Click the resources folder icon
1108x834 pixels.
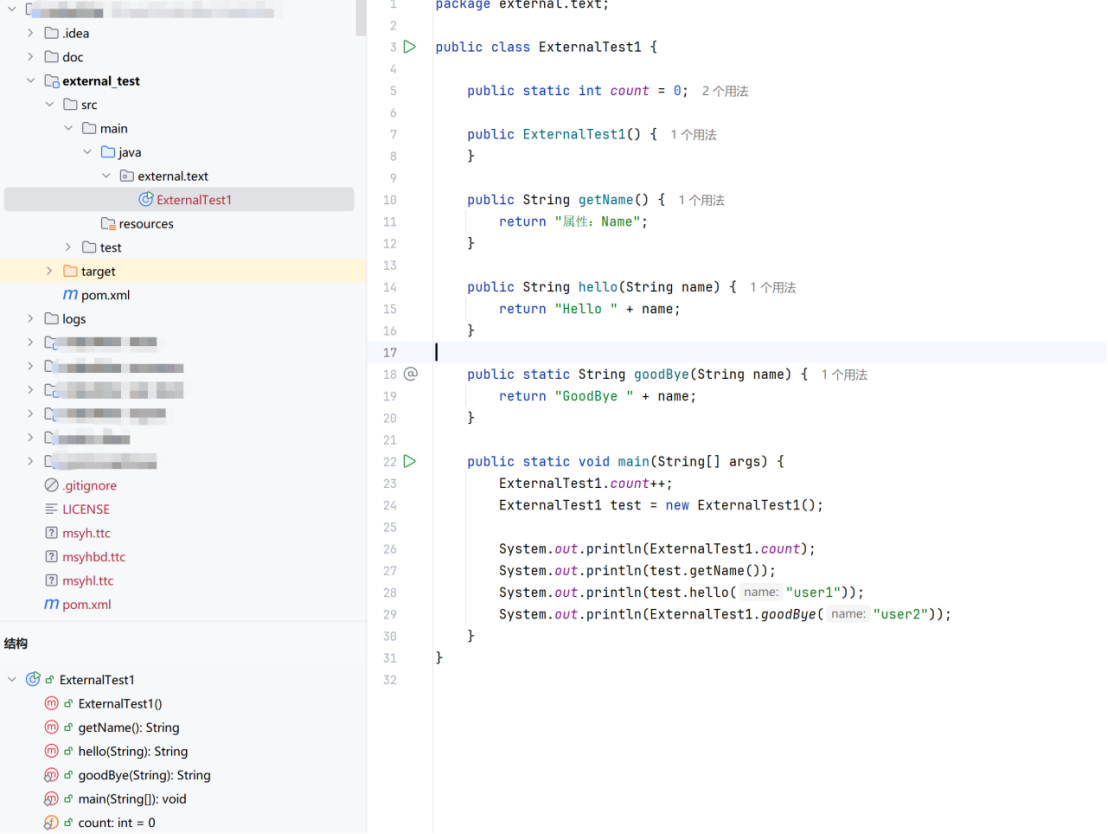108,223
